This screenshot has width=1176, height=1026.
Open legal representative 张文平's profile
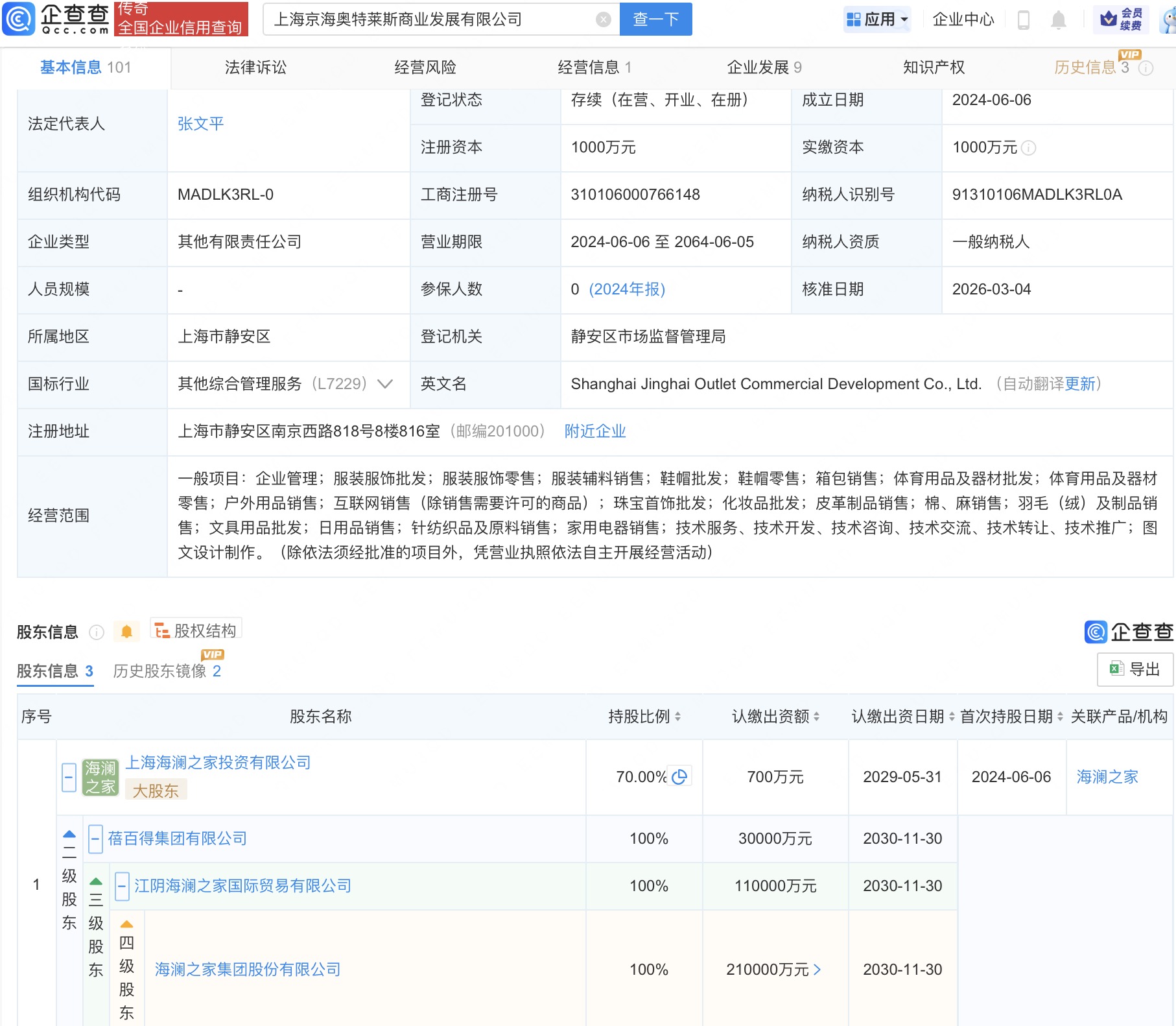click(201, 124)
